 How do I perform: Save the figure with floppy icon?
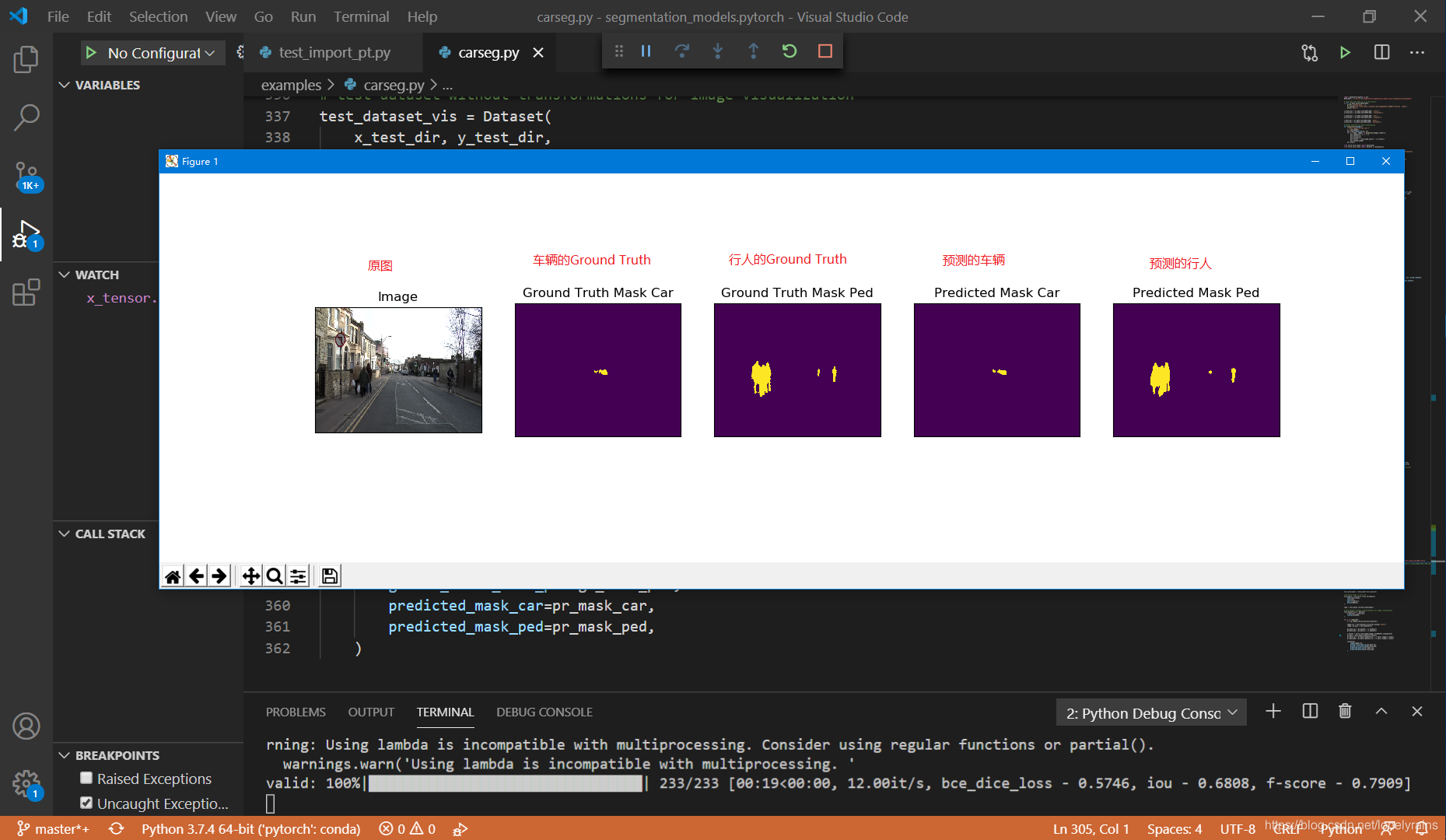tap(330, 576)
